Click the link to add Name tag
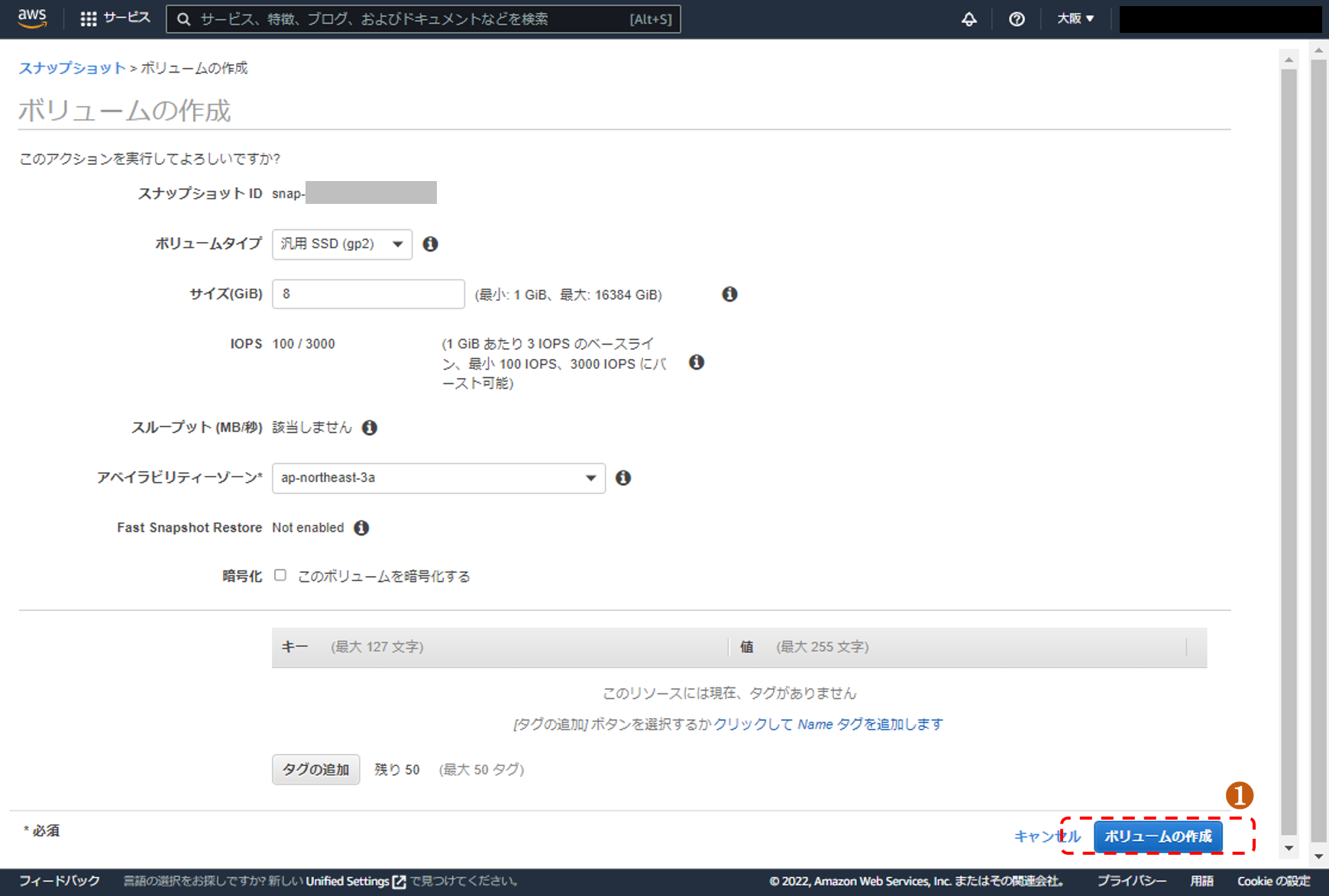The height and width of the screenshot is (896, 1329). [x=828, y=724]
